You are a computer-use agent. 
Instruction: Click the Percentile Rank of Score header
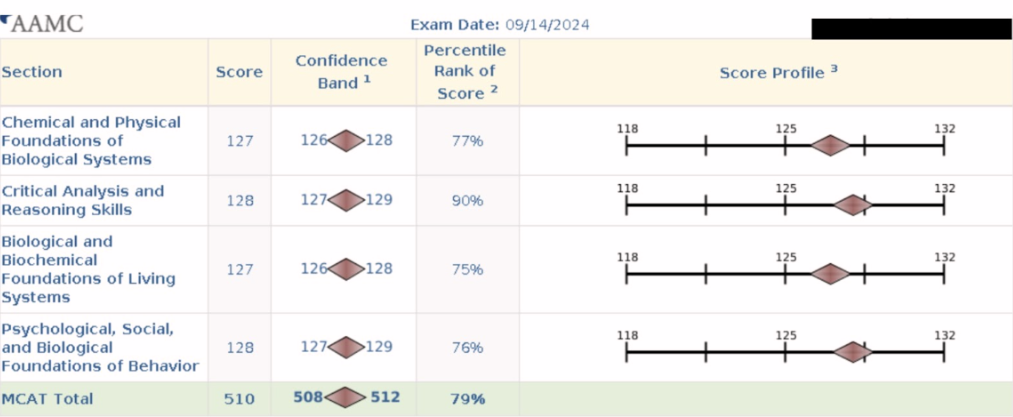click(466, 72)
